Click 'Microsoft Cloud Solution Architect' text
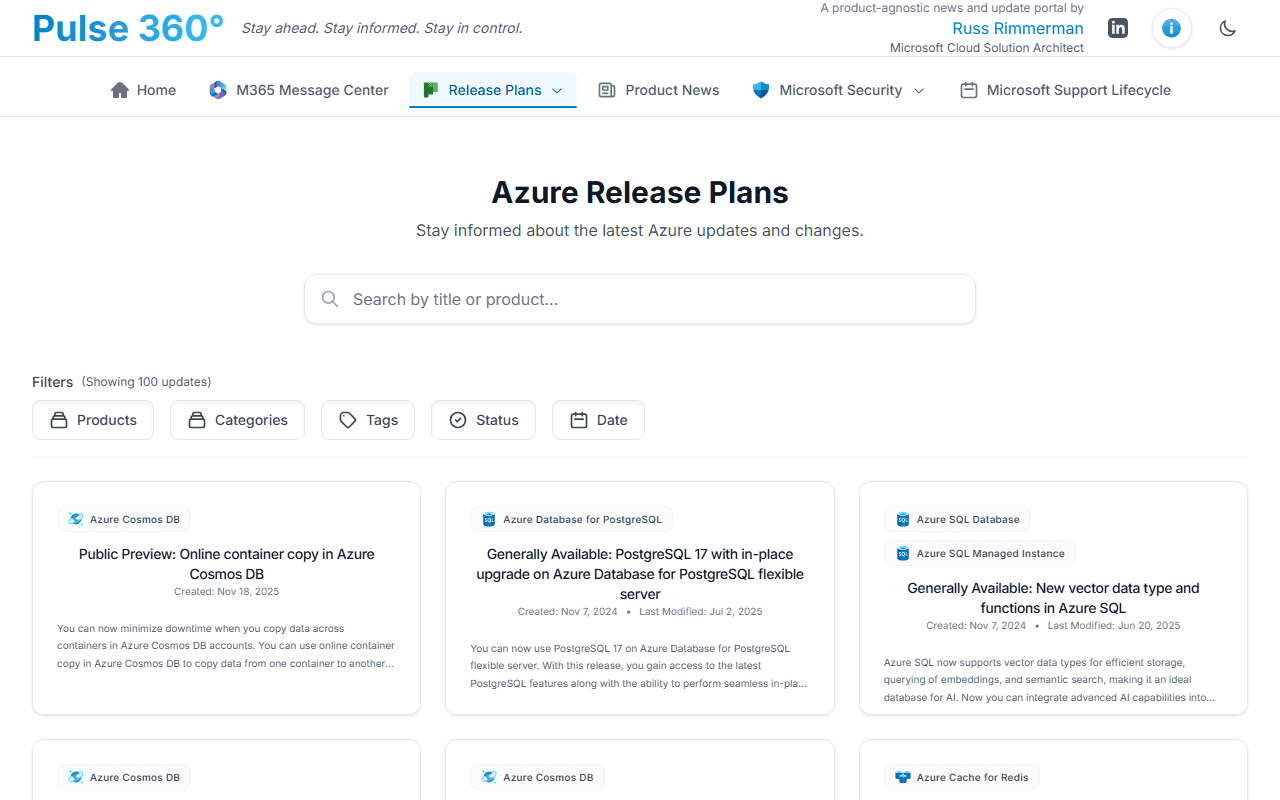This screenshot has height=800, width=1280. coord(987,48)
